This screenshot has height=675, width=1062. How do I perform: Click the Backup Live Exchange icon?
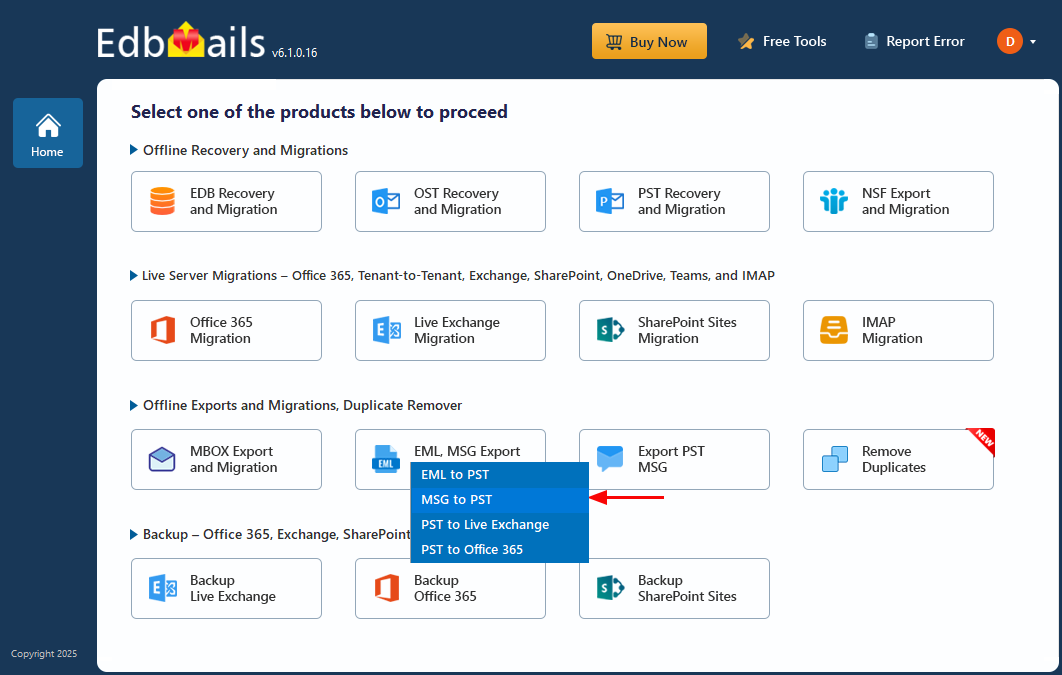tap(163, 588)
